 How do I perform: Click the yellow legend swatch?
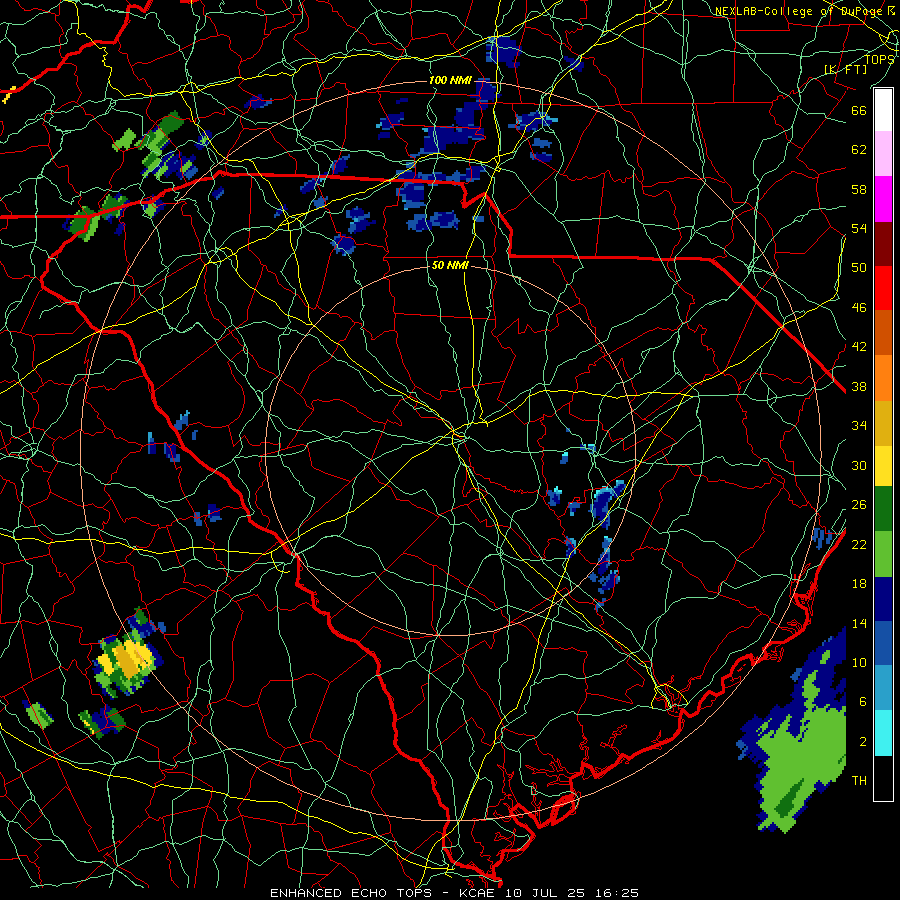tap(883, 466)
